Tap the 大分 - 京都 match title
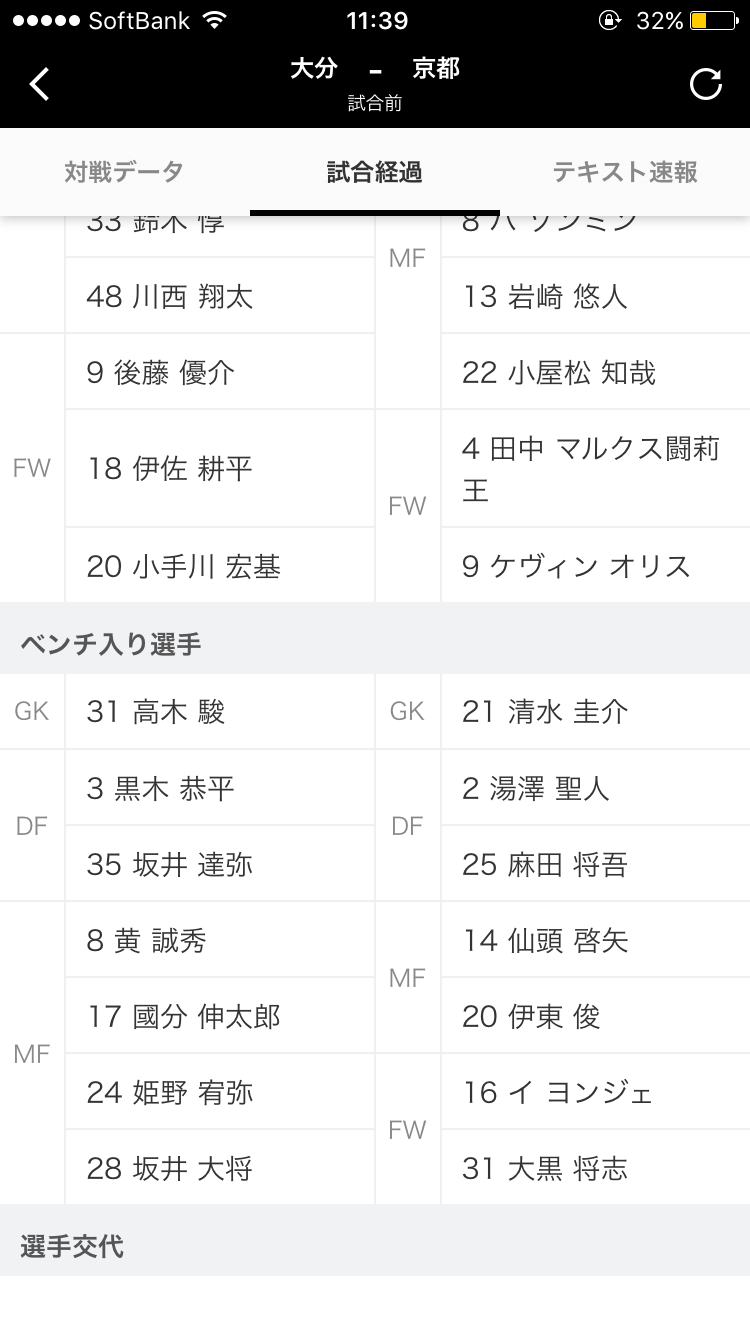Screen dimensions: 750x1334 click(375, 69)
